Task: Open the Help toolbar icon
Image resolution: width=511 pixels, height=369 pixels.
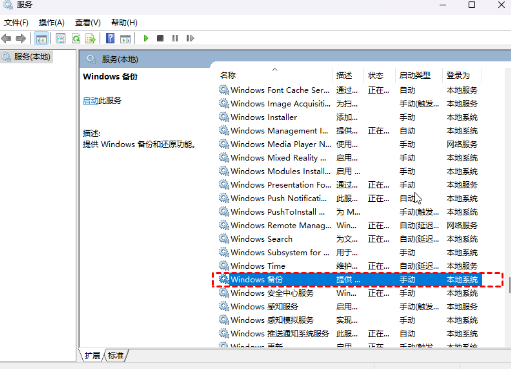Action: pos(110,38)
